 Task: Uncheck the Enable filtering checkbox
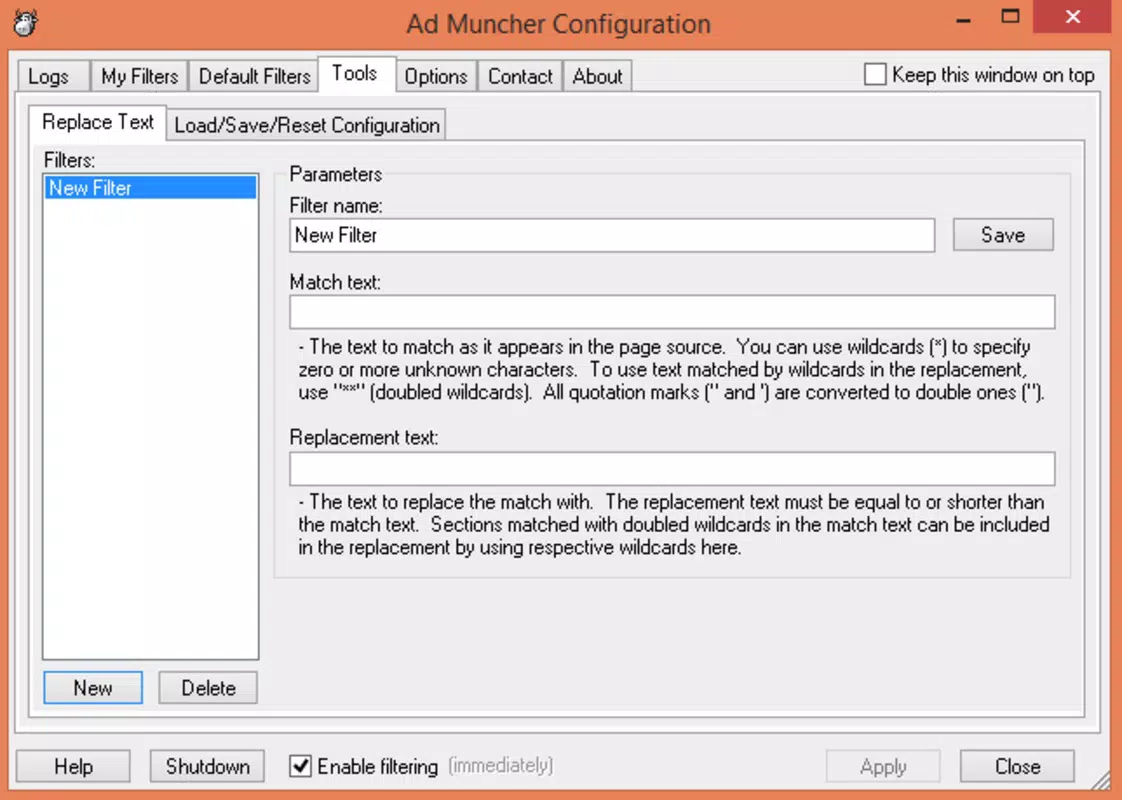(301, 766)
